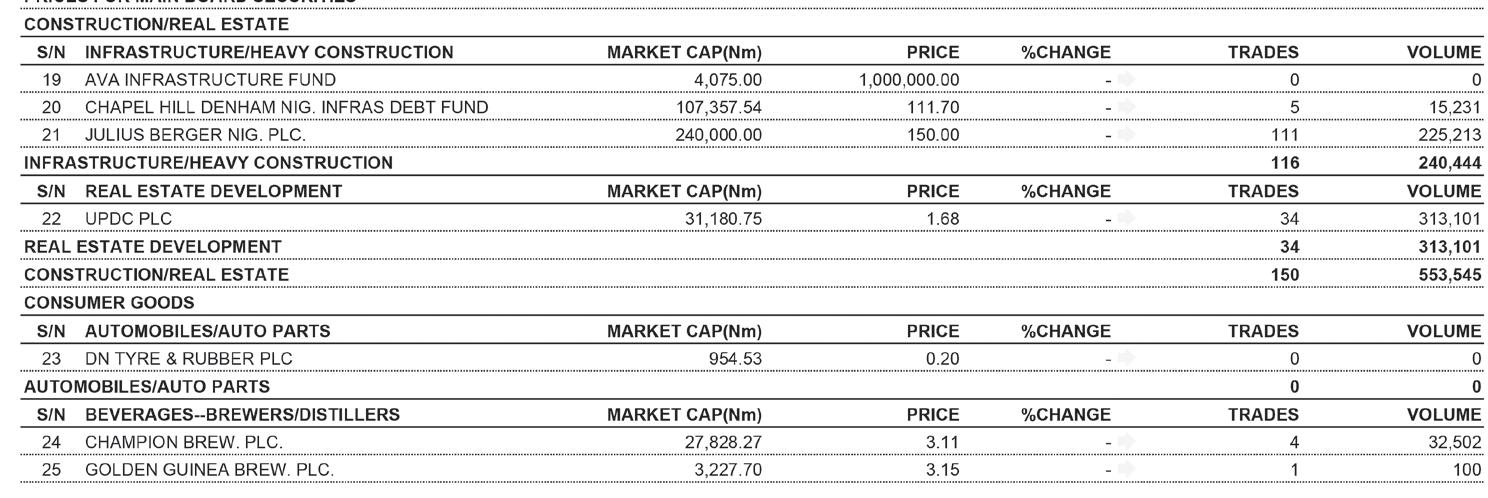Click the change arrow for Golden Guinea Brew
The width and height of the screenshot is (1488, 498).
coord(1126,469)
